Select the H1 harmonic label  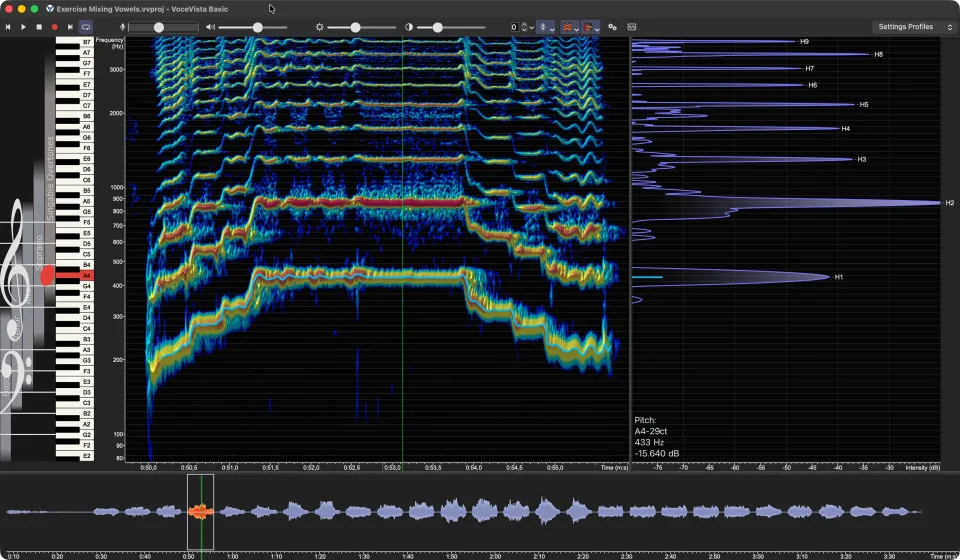click(839, 277)
